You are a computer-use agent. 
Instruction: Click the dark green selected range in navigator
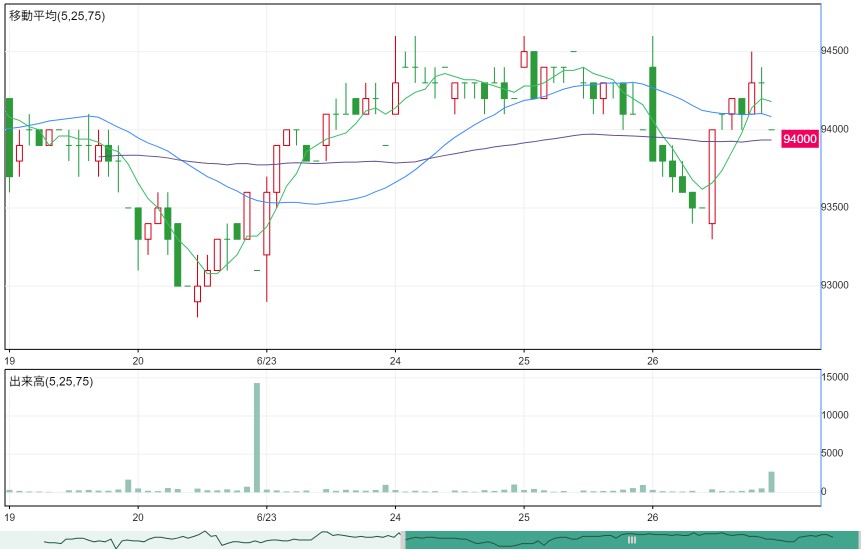coord(632,540)
